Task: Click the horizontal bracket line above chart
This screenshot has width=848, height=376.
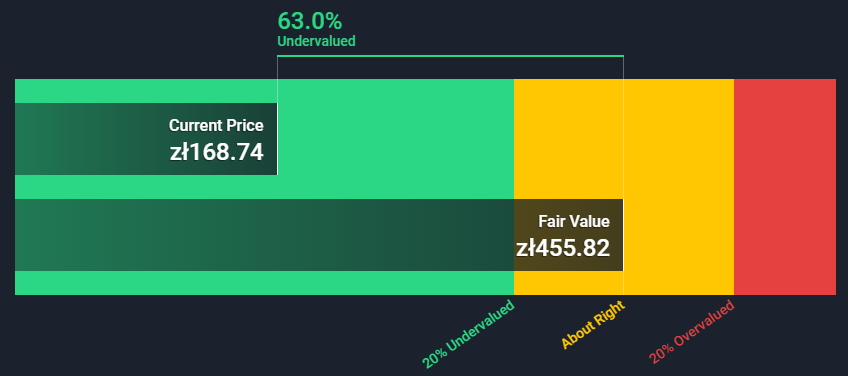Action: (x=450, y=56)
